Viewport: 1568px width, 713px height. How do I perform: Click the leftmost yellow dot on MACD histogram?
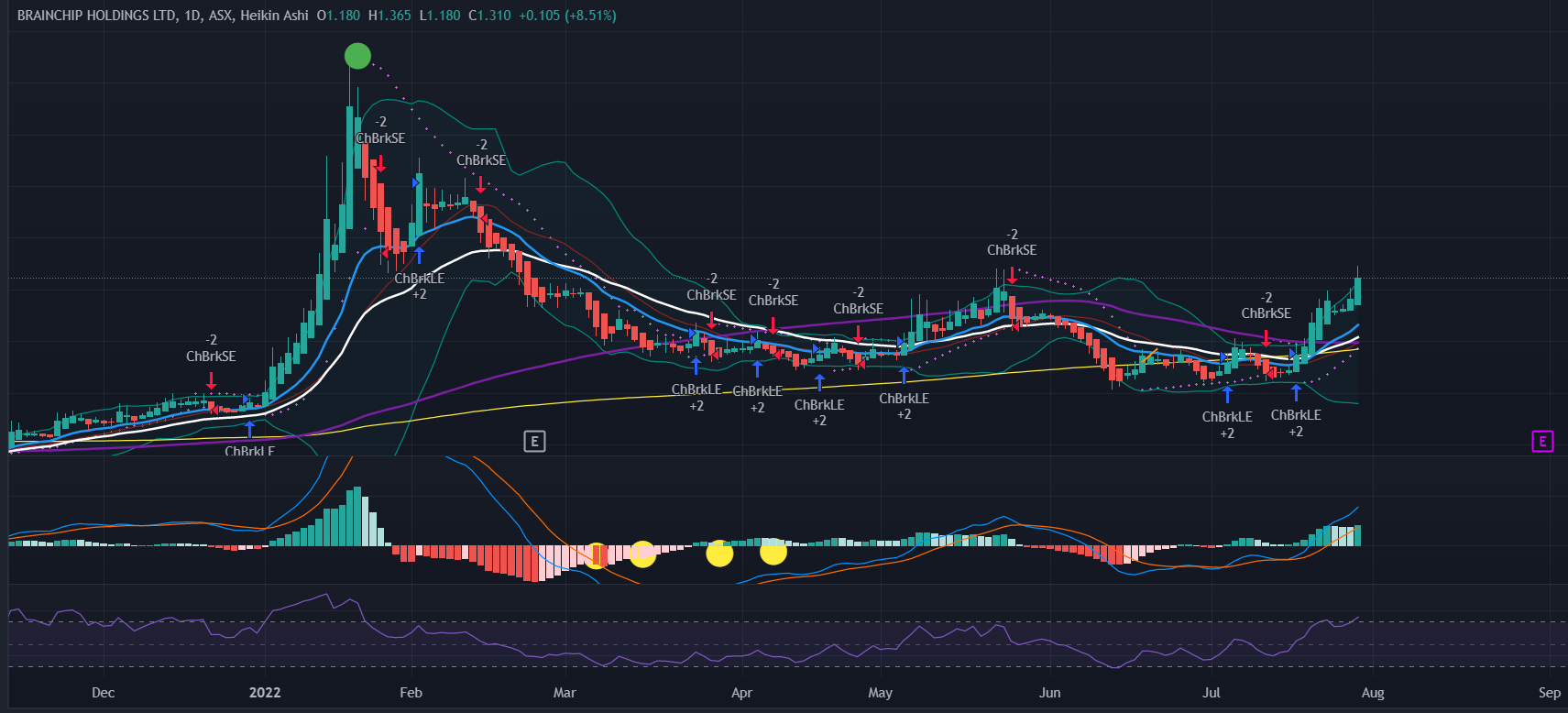point(597,555)
